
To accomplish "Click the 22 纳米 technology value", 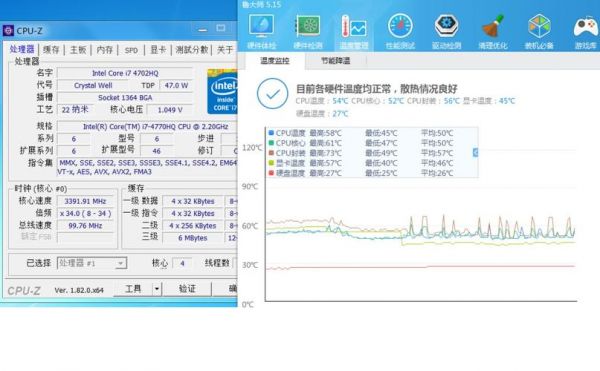I will tap(75, 110).
